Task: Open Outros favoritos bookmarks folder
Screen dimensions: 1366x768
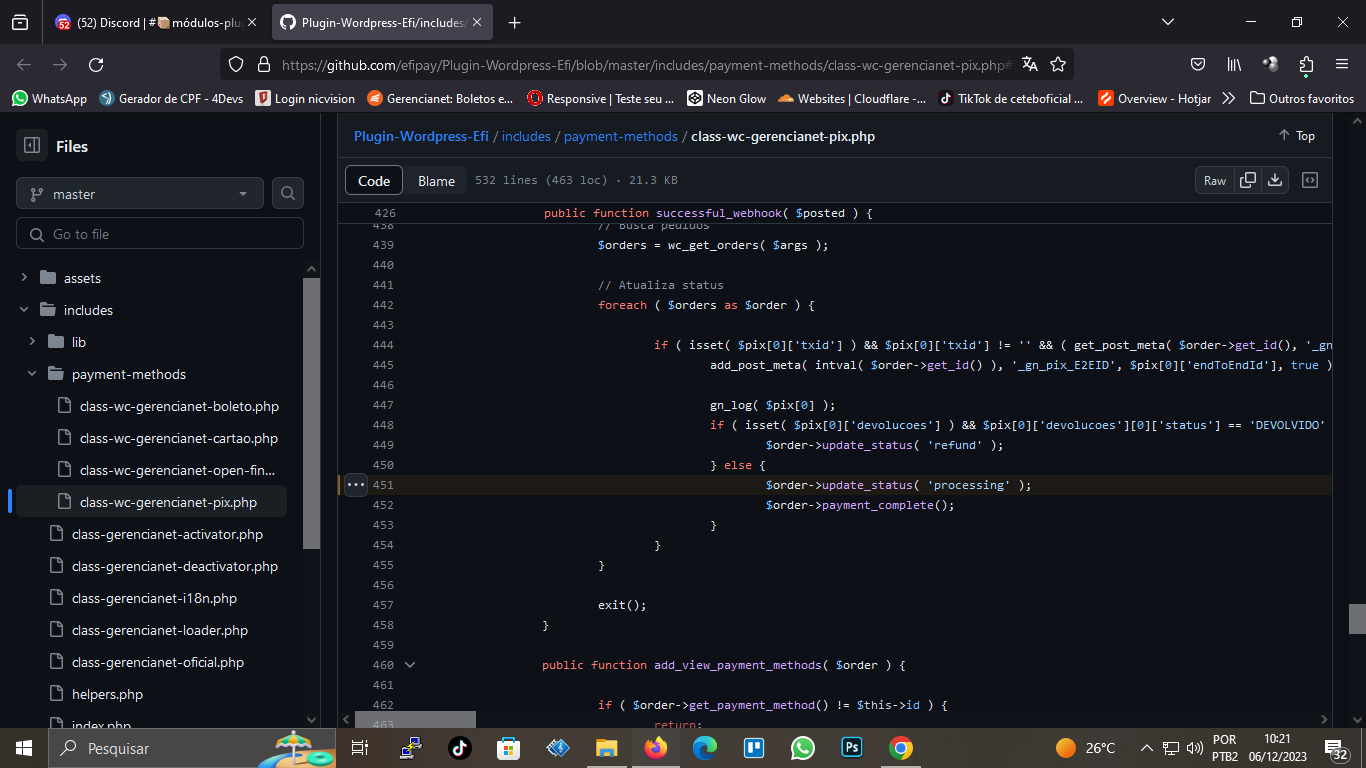Action: 1301,98
